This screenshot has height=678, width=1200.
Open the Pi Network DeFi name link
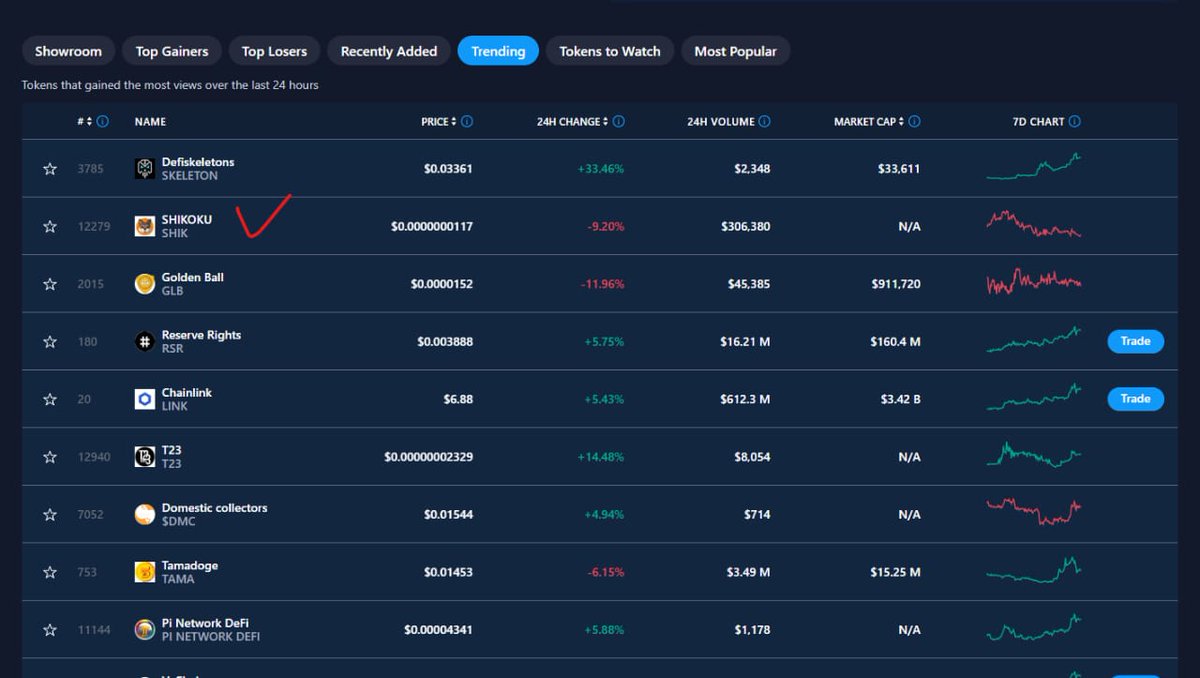pyautogui.click(x=205, y=623)
